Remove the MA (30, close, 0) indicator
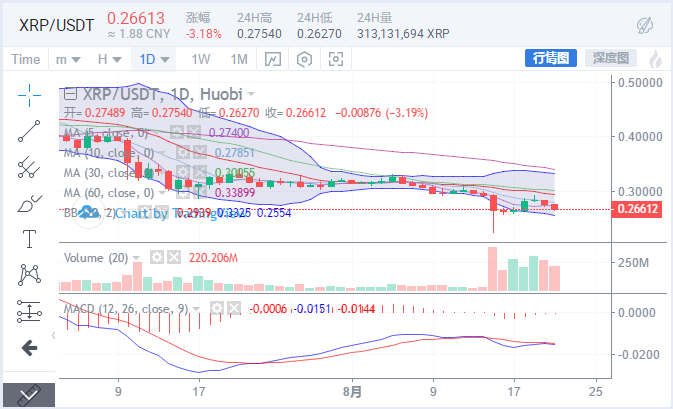673x409 pixels. [x=200, y=172]
